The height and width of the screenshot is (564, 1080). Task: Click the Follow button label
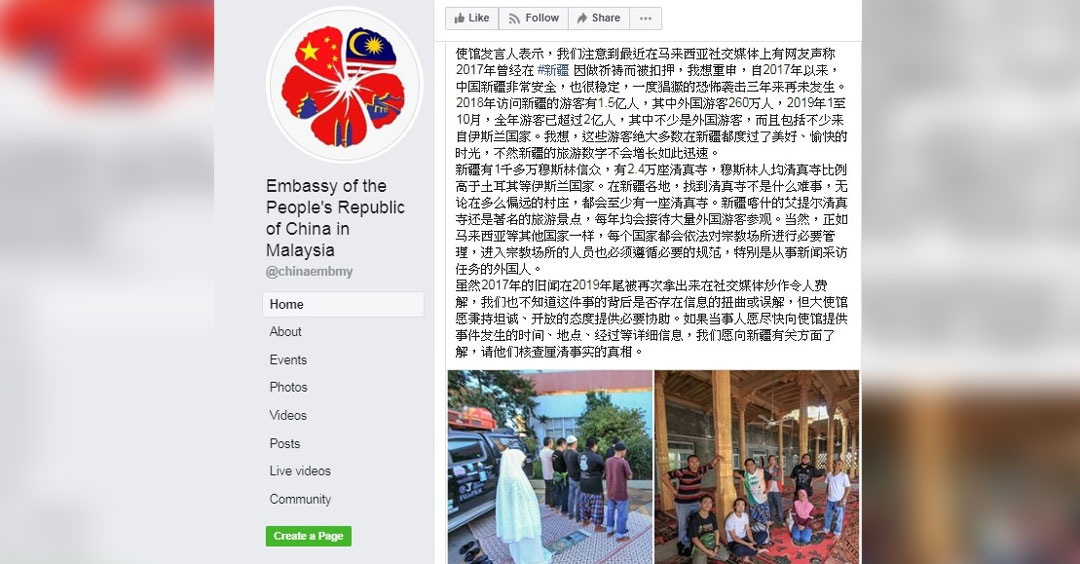(x=542, y=19)
